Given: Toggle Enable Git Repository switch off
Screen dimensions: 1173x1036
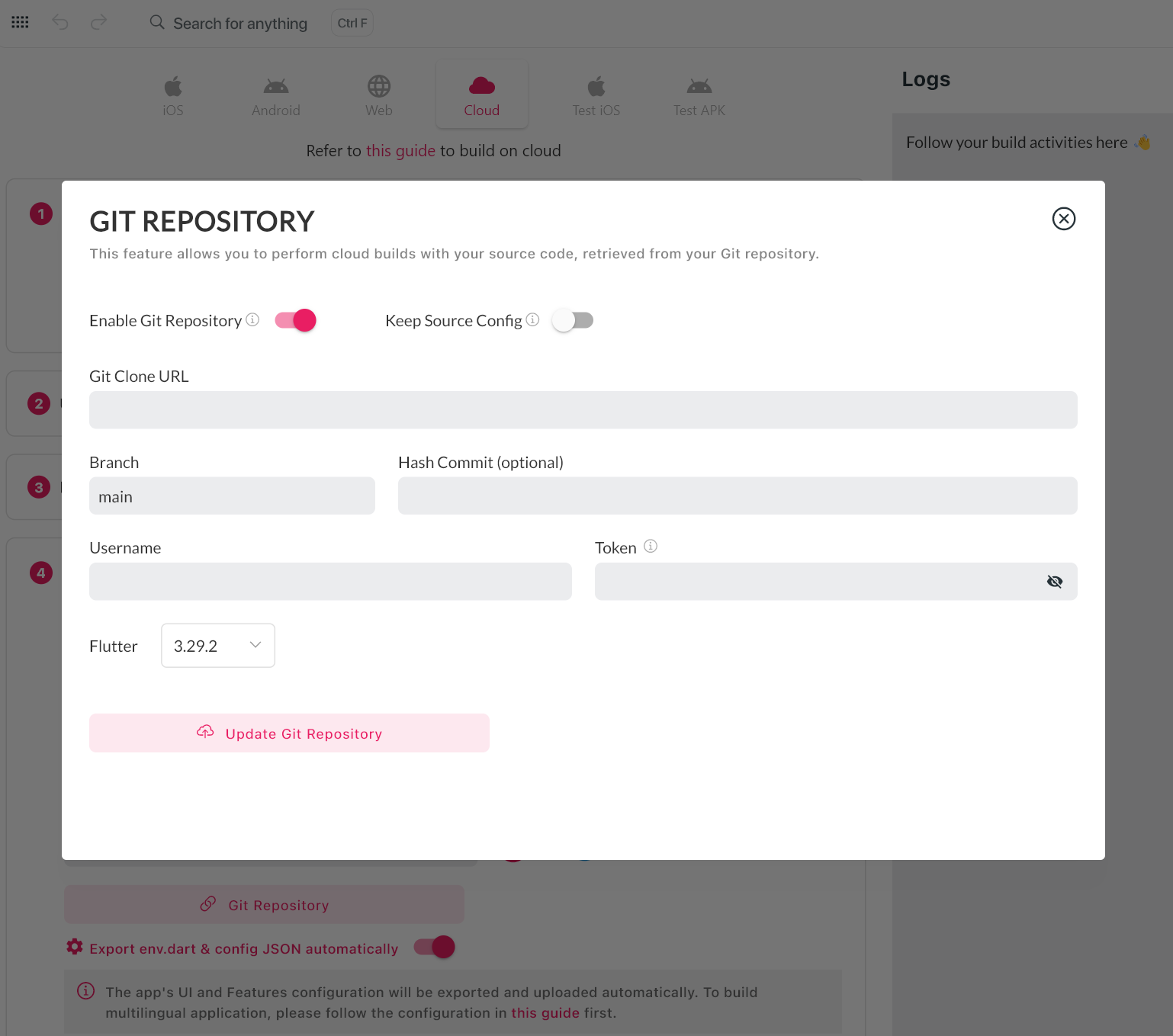Looking at the screenshot, I should [296, 320].
